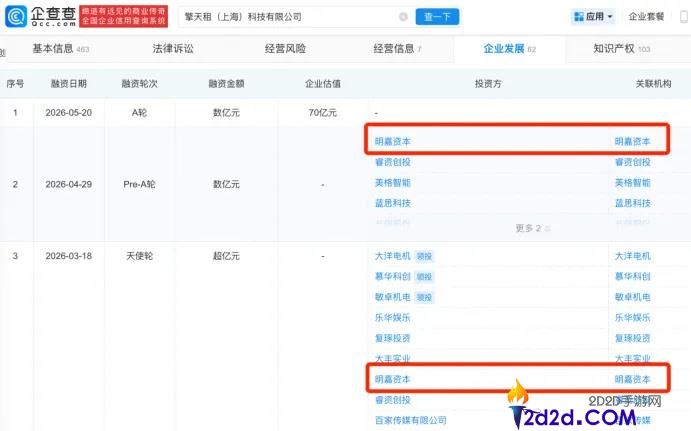Image resolution: width=691 pixels, height=431 pixels.
Task: Switch to the 经营风险 tab
Action: 285,48
